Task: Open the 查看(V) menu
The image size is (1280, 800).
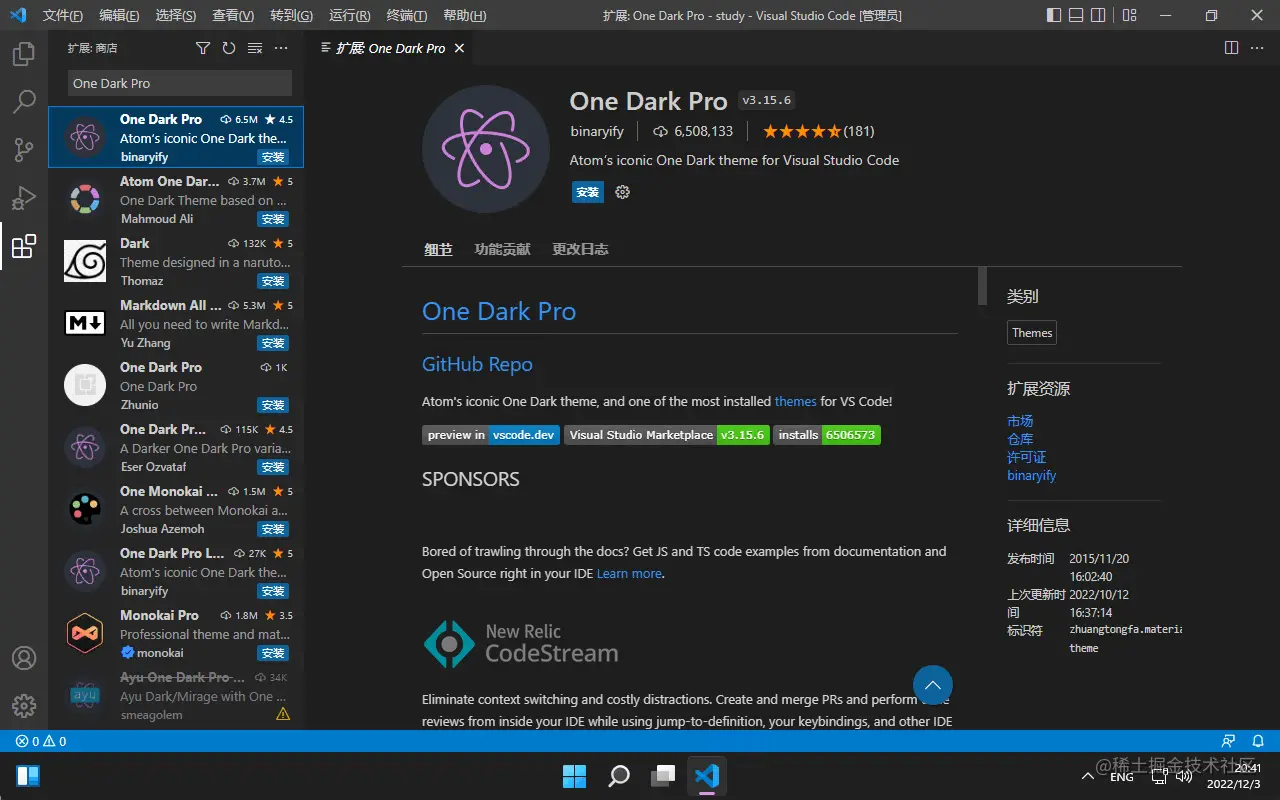Action: [x=233, y=16]
